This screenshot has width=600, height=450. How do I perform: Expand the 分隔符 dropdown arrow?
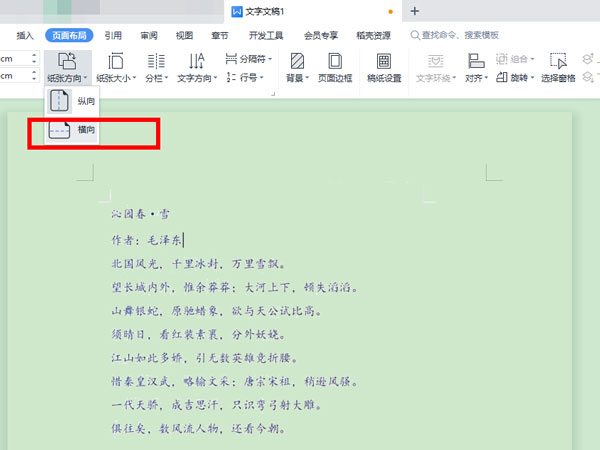point(270,59)
